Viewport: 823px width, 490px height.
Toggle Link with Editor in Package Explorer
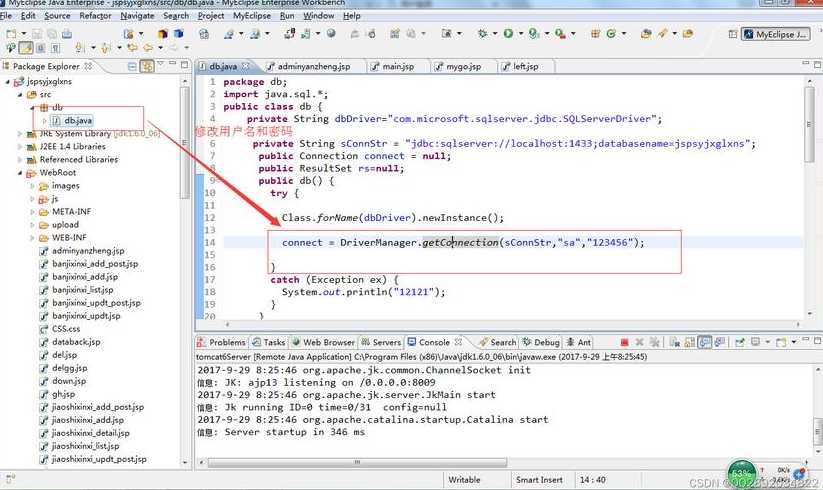point(147,67)
